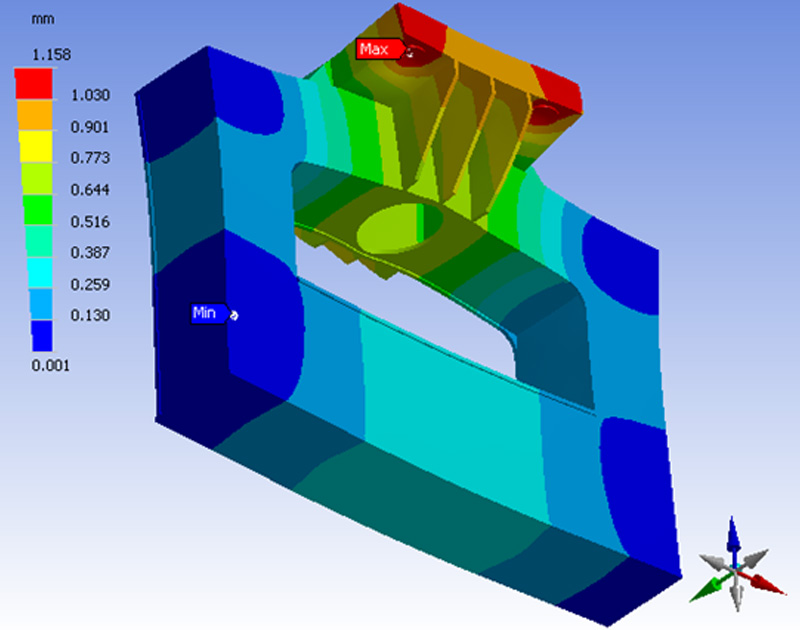Click legend value 0.259
This screenshot has height=630, width=800.
[x=90, y=284]
